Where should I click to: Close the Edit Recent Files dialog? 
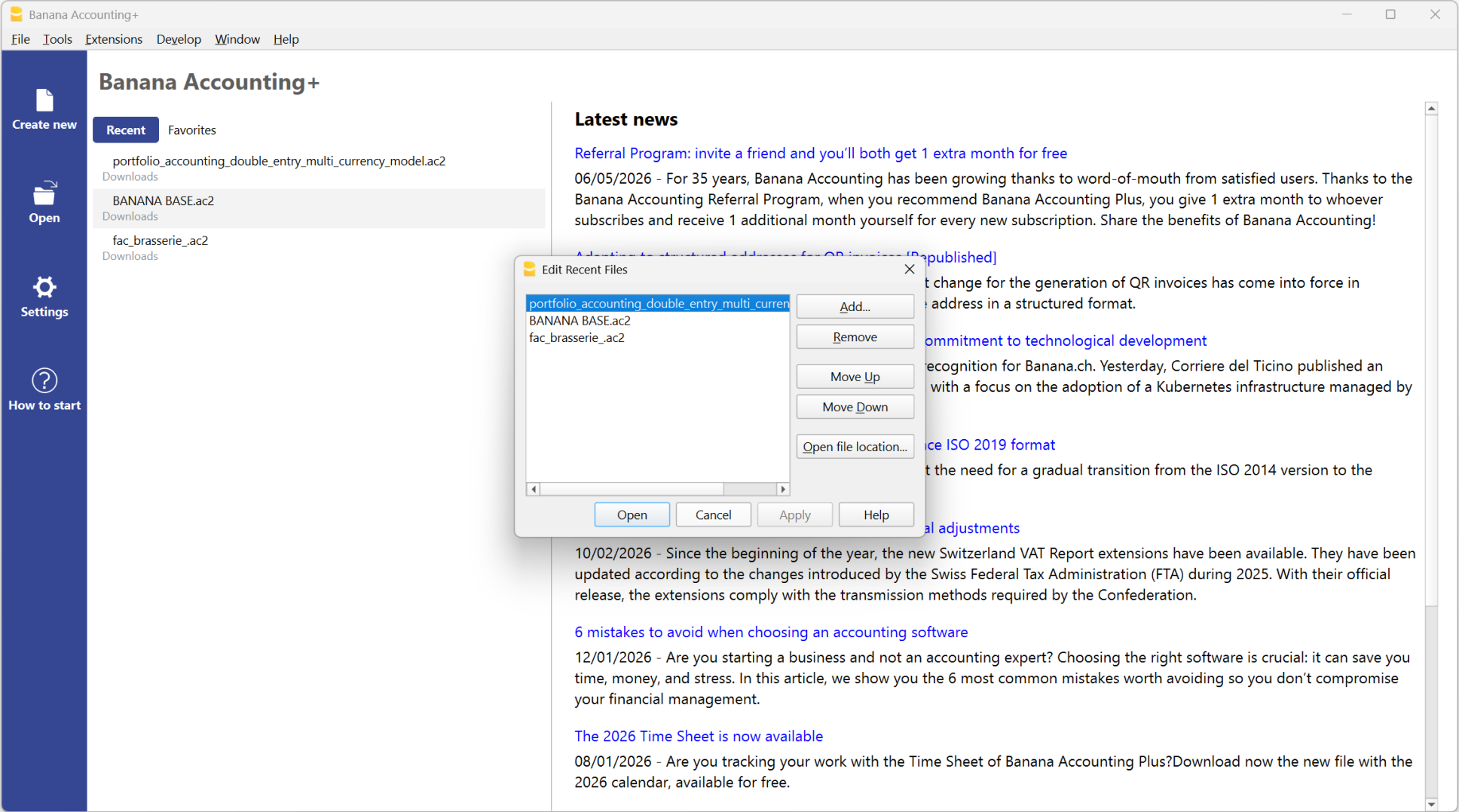click(x=910, y=270)
